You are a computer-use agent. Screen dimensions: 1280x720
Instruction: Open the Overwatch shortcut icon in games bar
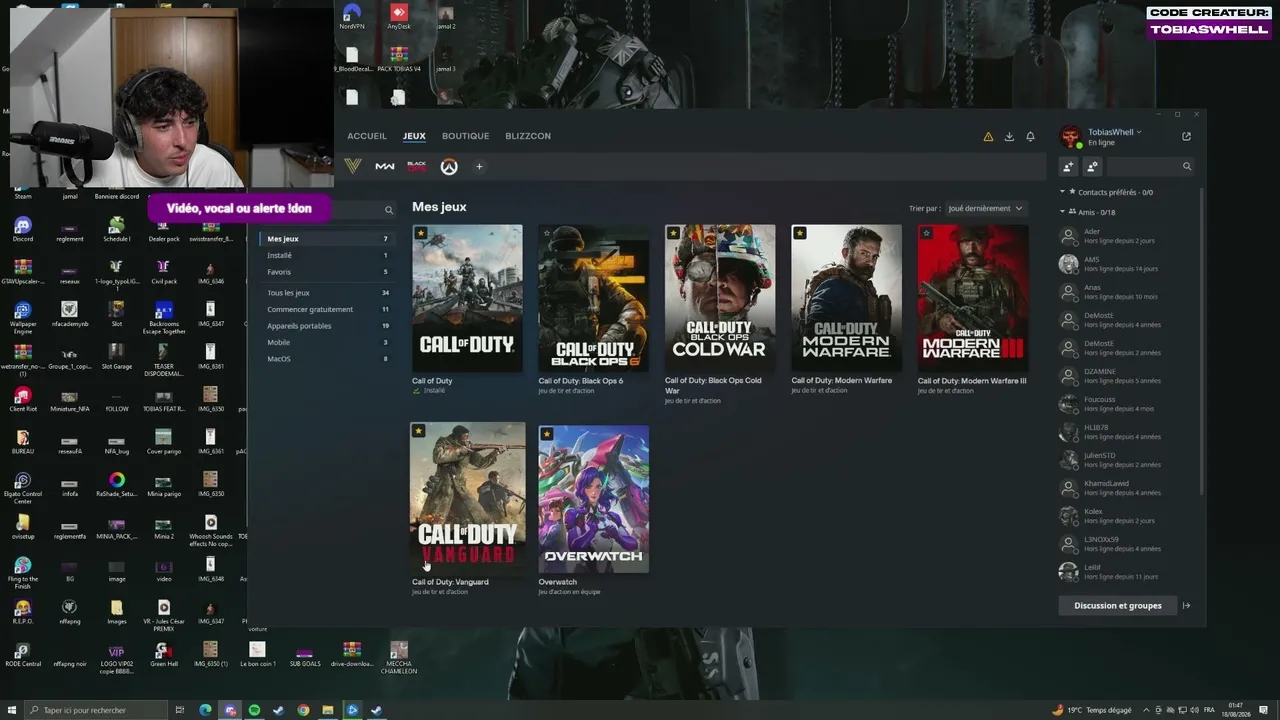click(449, 166)
